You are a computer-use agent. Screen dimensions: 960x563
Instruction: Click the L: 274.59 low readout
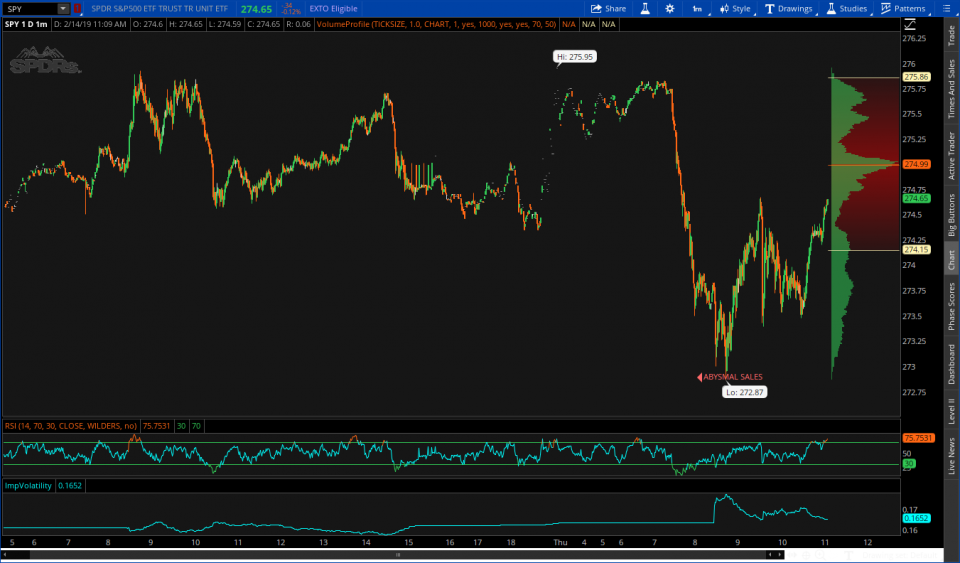click(x=224, y=24)
